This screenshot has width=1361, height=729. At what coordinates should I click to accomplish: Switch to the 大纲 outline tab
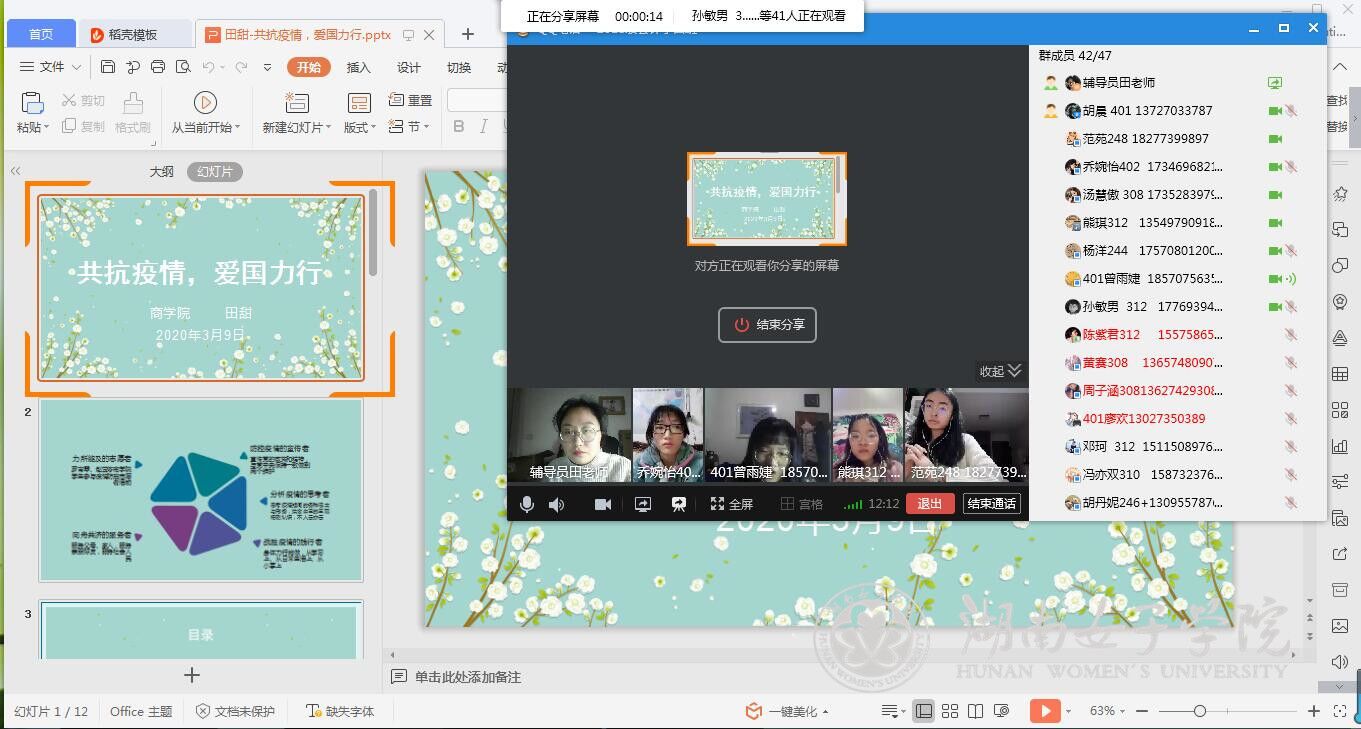click(162, 172)
